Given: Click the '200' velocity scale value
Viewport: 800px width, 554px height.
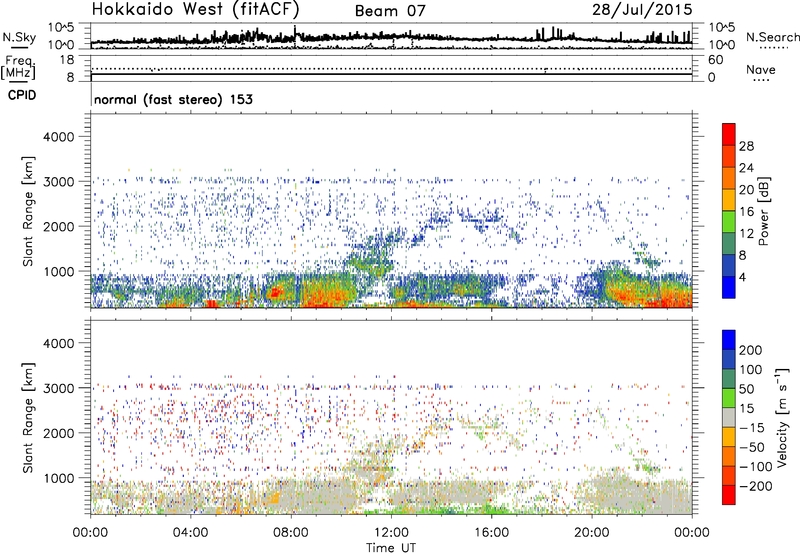Looking at the screenshot, I should coord(751,350).
